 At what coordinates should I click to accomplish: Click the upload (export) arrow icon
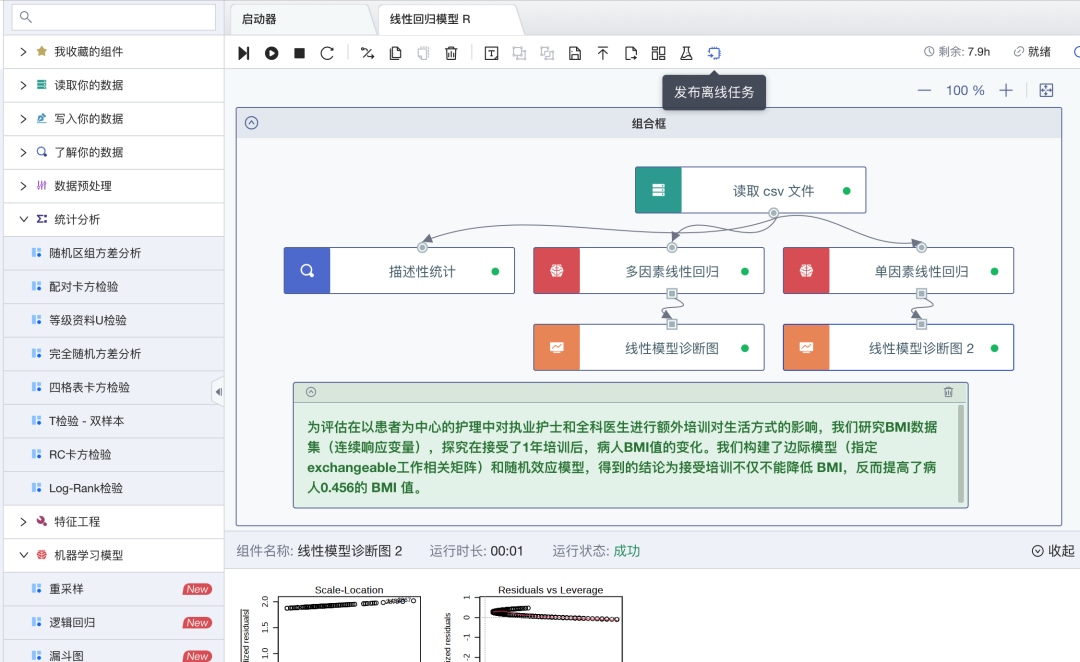tap(603, 52)
